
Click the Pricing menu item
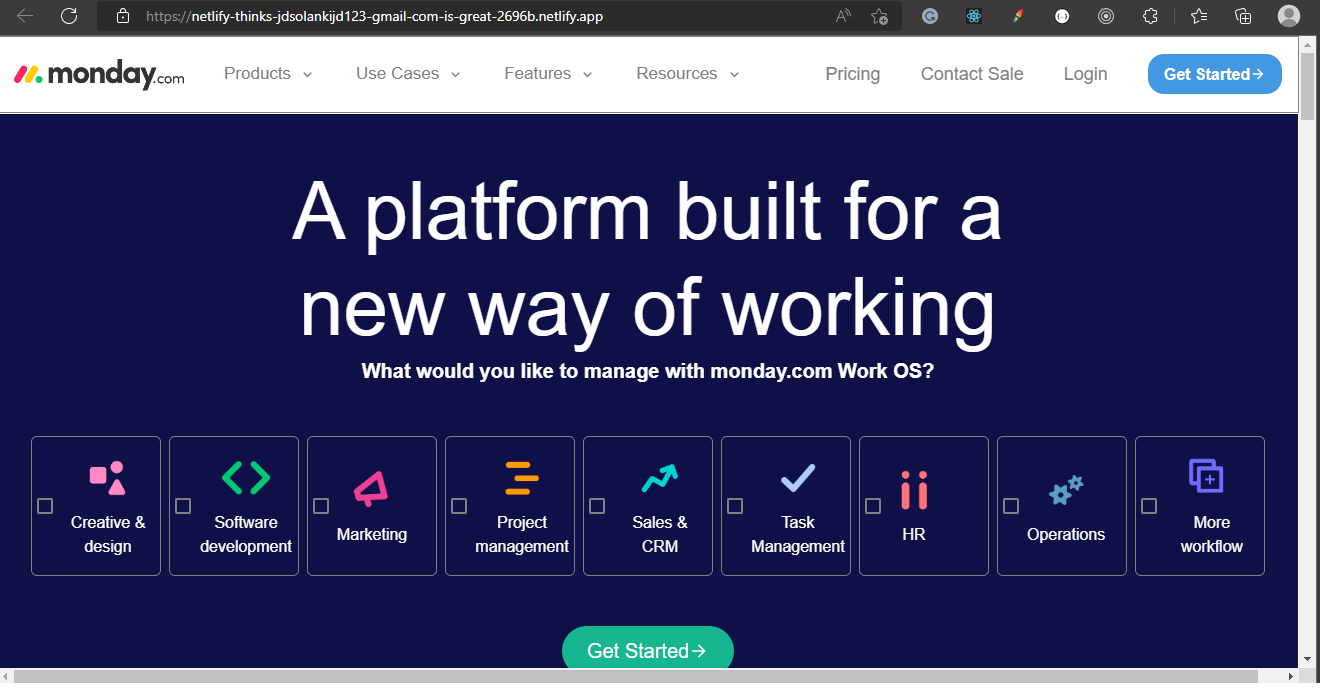coord(852,73)
